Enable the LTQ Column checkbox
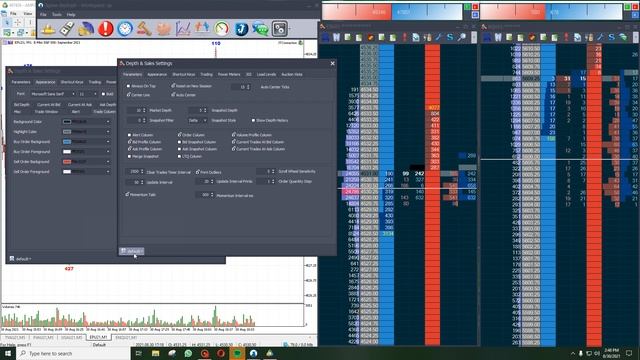 pyautogui.click(x=180, y=156)
